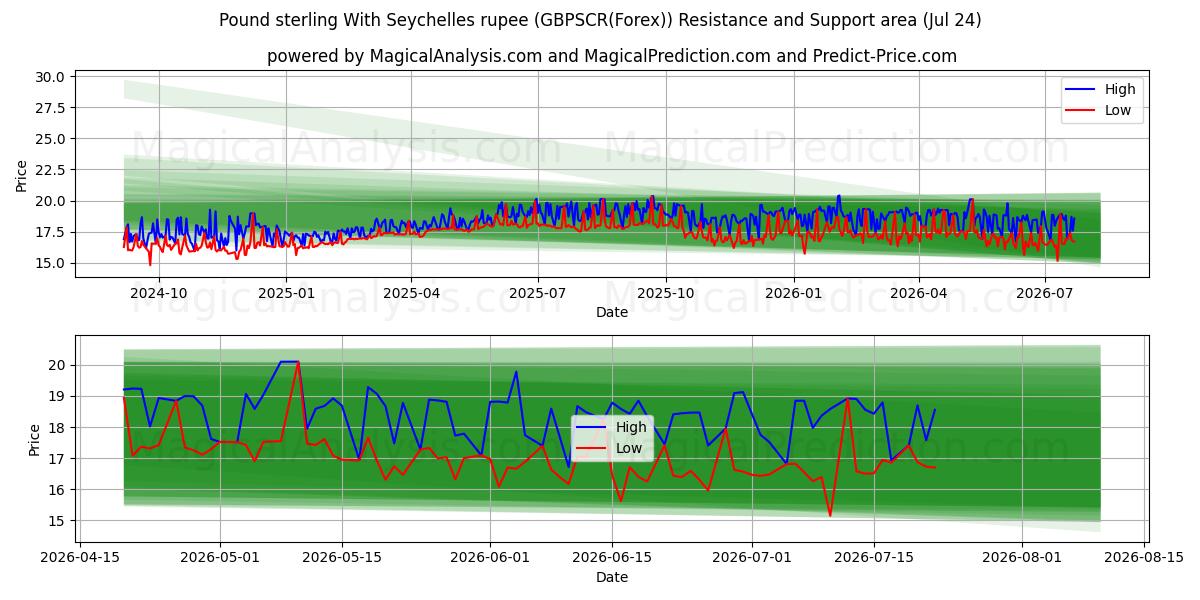The height and width of the screenshot is (600, 1200).
Task: Click the '19' price tick, bottom chart
Action: (58, 396)
